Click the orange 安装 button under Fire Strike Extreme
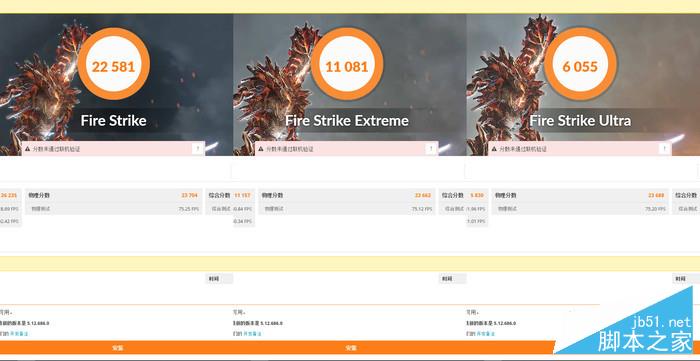Image resolution: width=700 pixels, height=361 pixels. (x=350, y=348)
